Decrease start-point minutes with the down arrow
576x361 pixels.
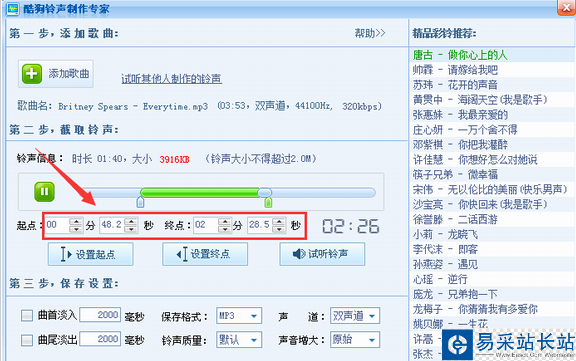click(76, 229)
